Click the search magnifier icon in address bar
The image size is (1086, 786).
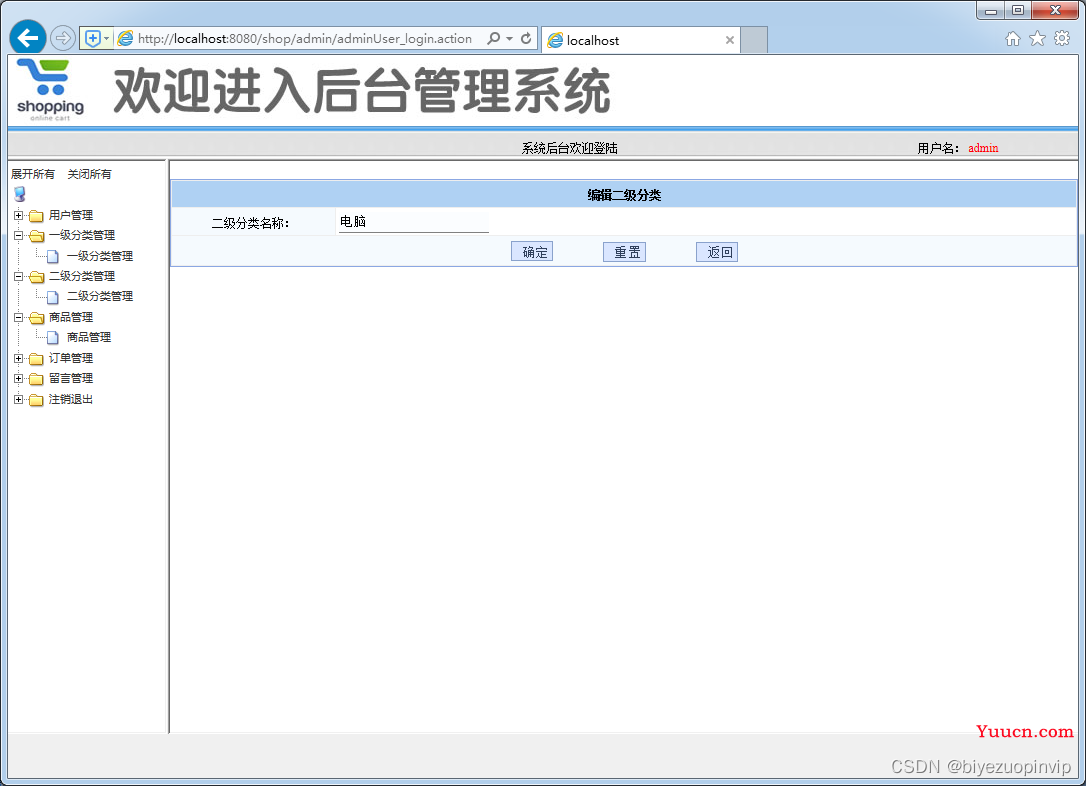point(493,38)
